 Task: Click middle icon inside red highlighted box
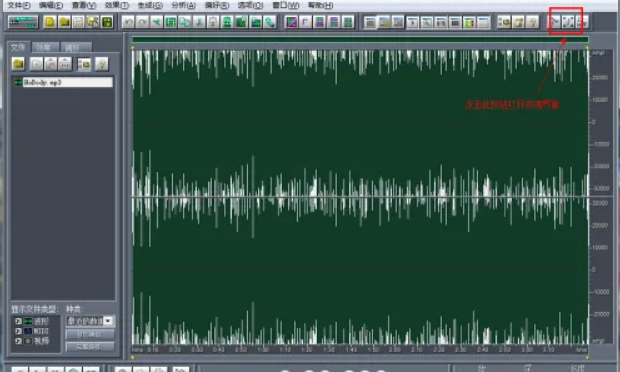point(568,22)
